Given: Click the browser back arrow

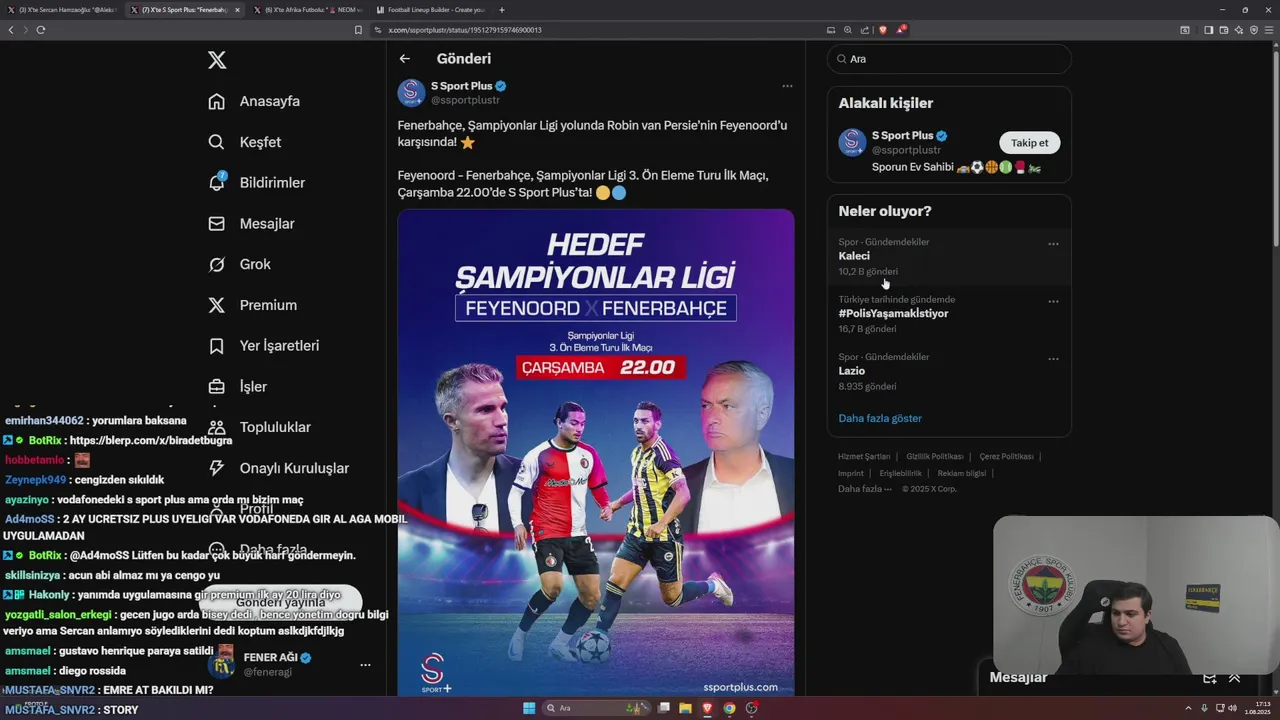Looking at the screenshot, I should point(11,30).
